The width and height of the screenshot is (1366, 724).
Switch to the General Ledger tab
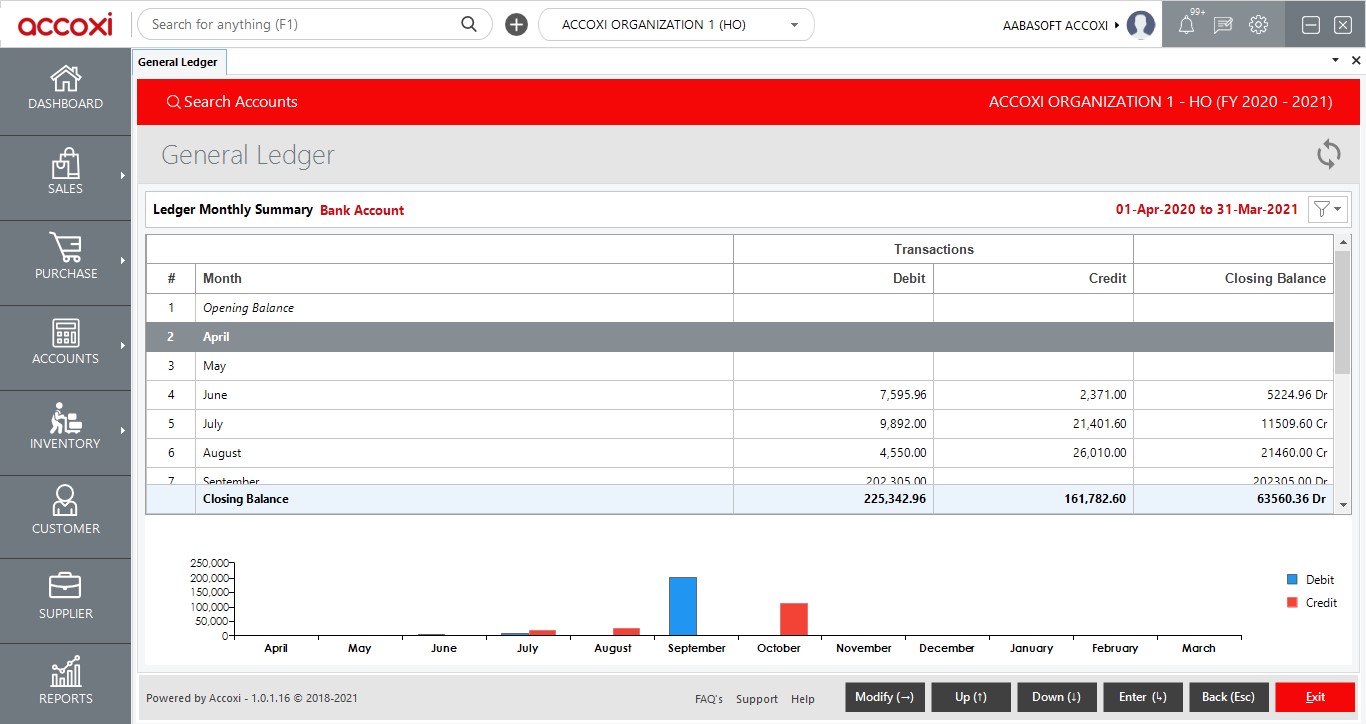pos(178,62)
